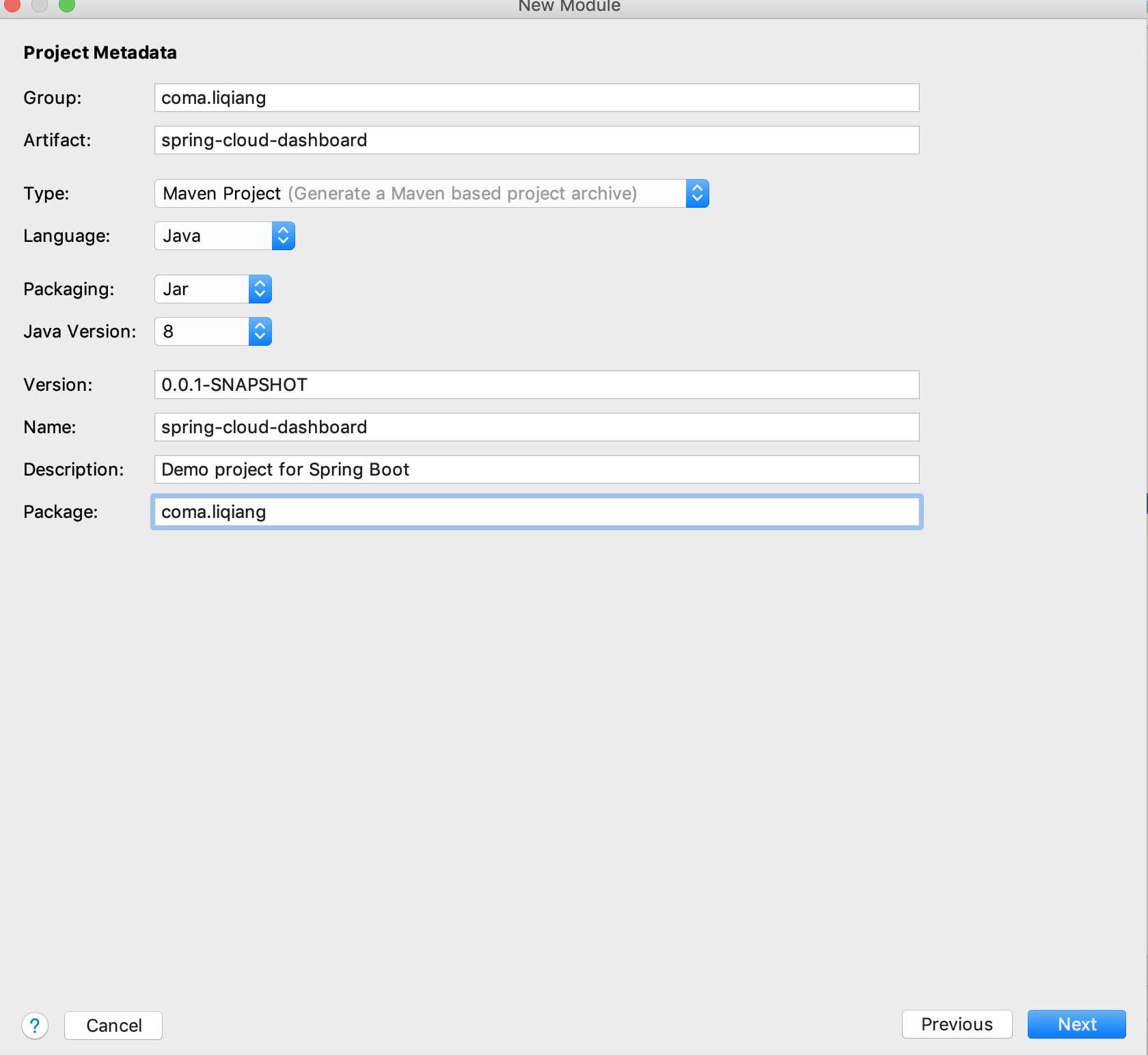Click the Next button
Viewport: 1148px width, 1055px height.
pyautogui.click(x=1076, y=1024)
